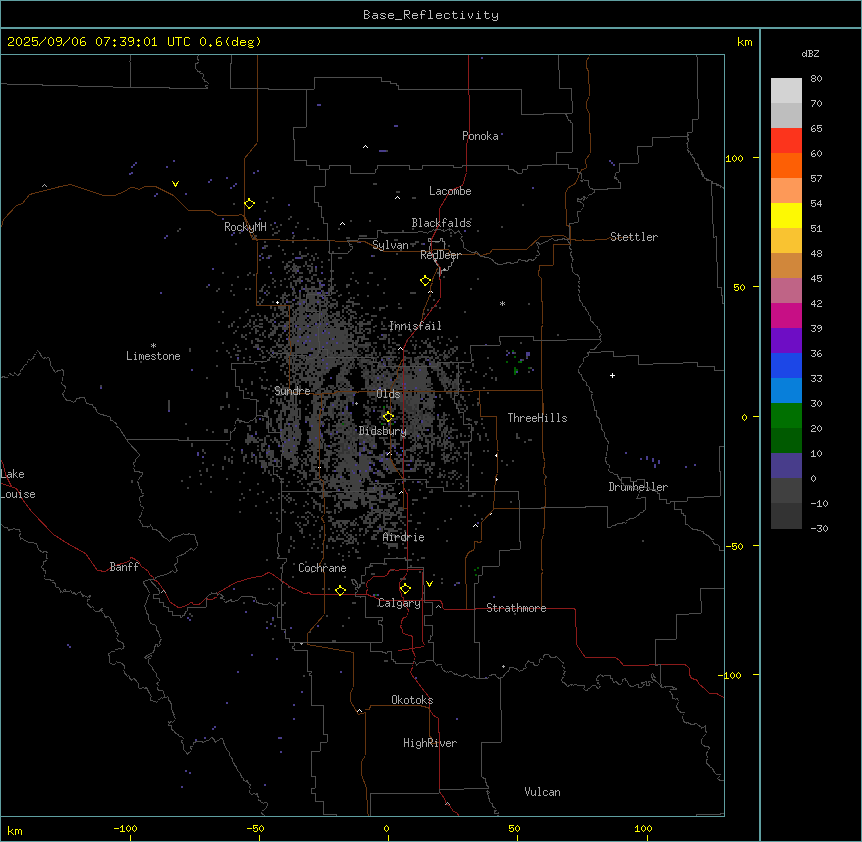This screenshot has height=842, width=862.
Task: Click the yellow diamond marker between Olds and Didsbury
Action: coord(389,417)
